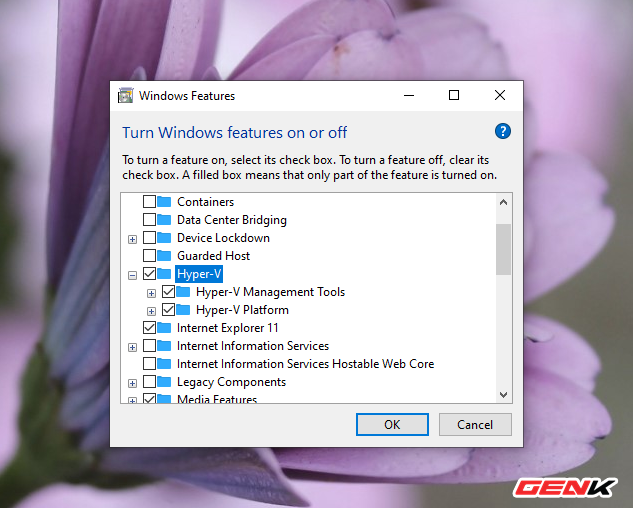
Task: Click the Internet Information Services folder icon
Action: click(x=164, y=345)
